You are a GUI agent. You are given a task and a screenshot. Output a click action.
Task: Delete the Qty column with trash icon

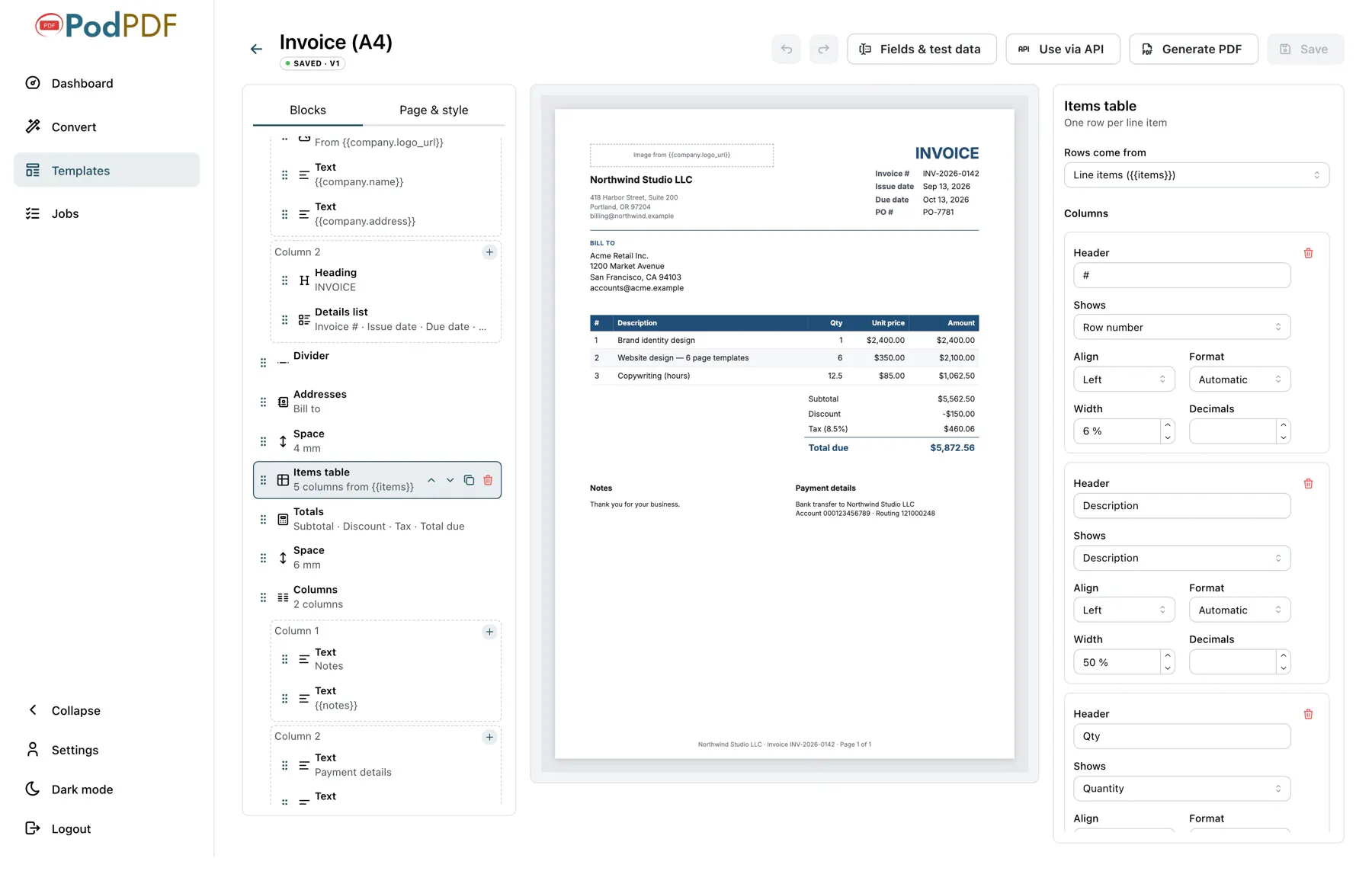[1308, 716]
